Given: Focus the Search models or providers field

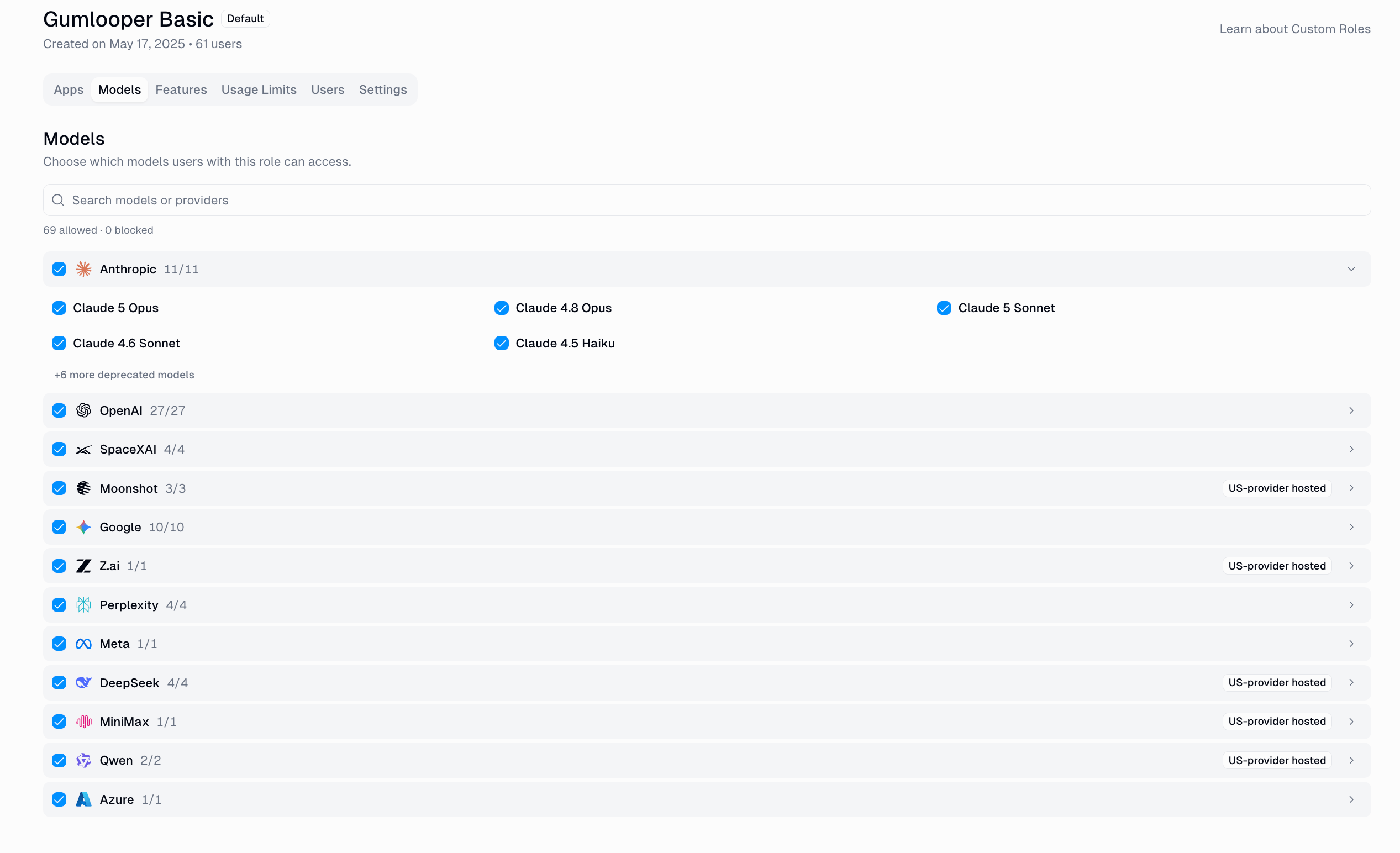Looking at the screenshot, I should (707, 200).
